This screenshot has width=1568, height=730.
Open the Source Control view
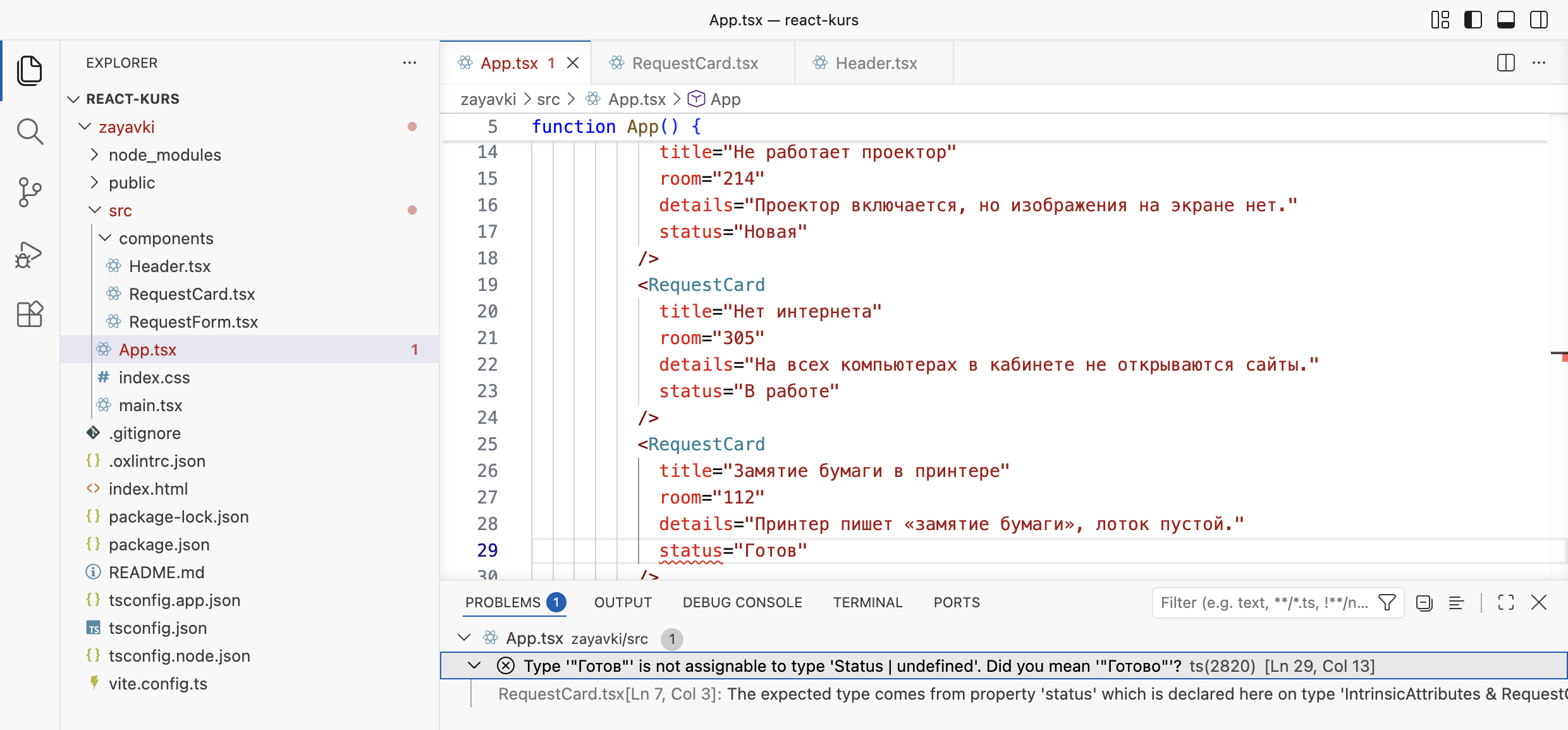pyautogui.click(x=30, y=192)
